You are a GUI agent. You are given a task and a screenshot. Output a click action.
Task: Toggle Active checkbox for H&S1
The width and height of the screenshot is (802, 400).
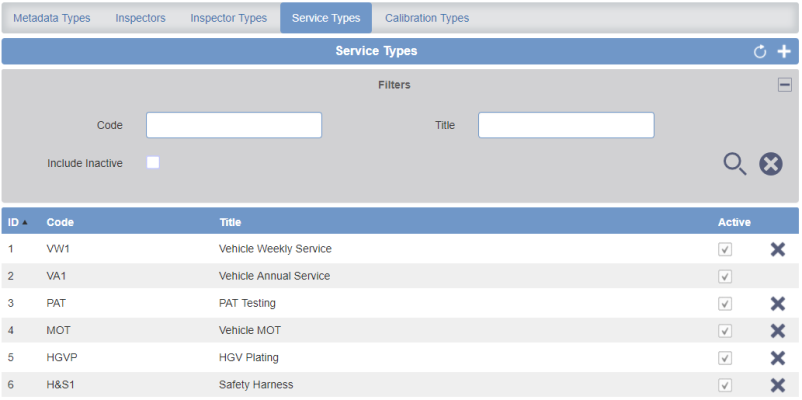(x=725, y=385)
